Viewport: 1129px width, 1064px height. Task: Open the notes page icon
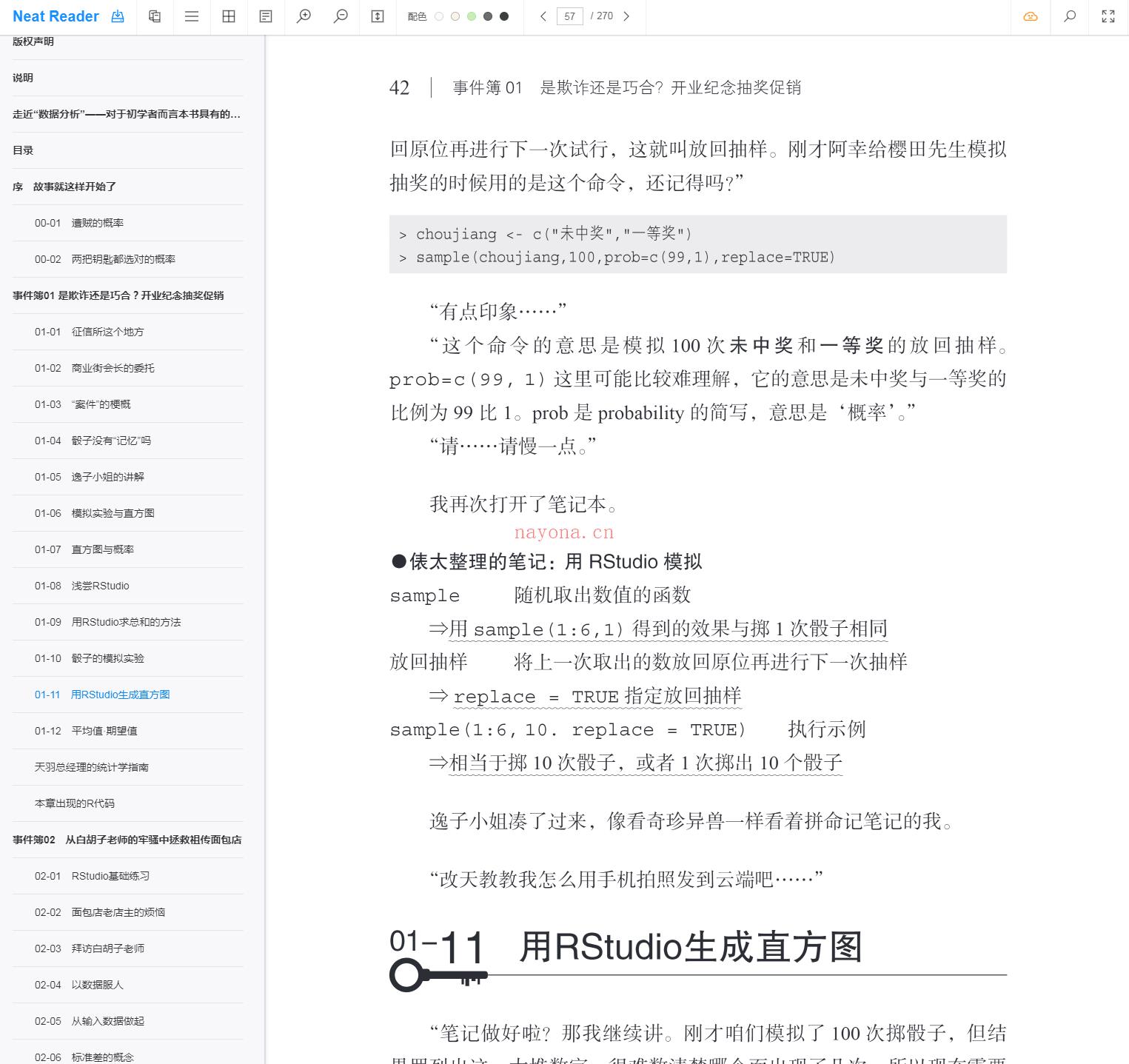pyautogui.click(x=266, y=16)
